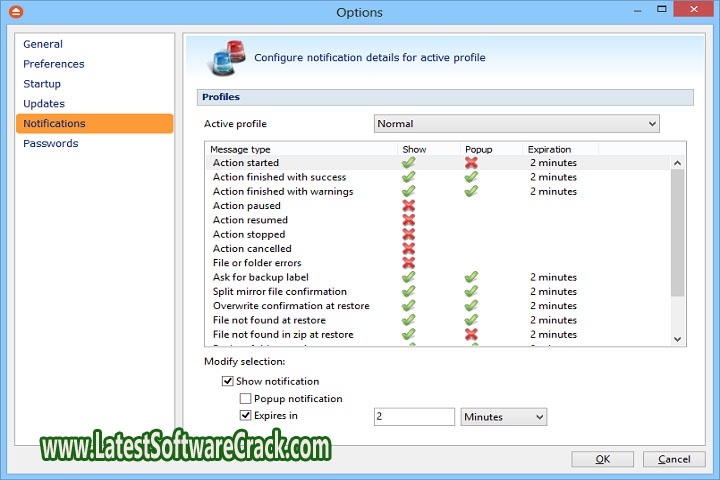Click Show check for Action finished with warnings
Viewport: 720px width, 480px height.
[408, 191]
